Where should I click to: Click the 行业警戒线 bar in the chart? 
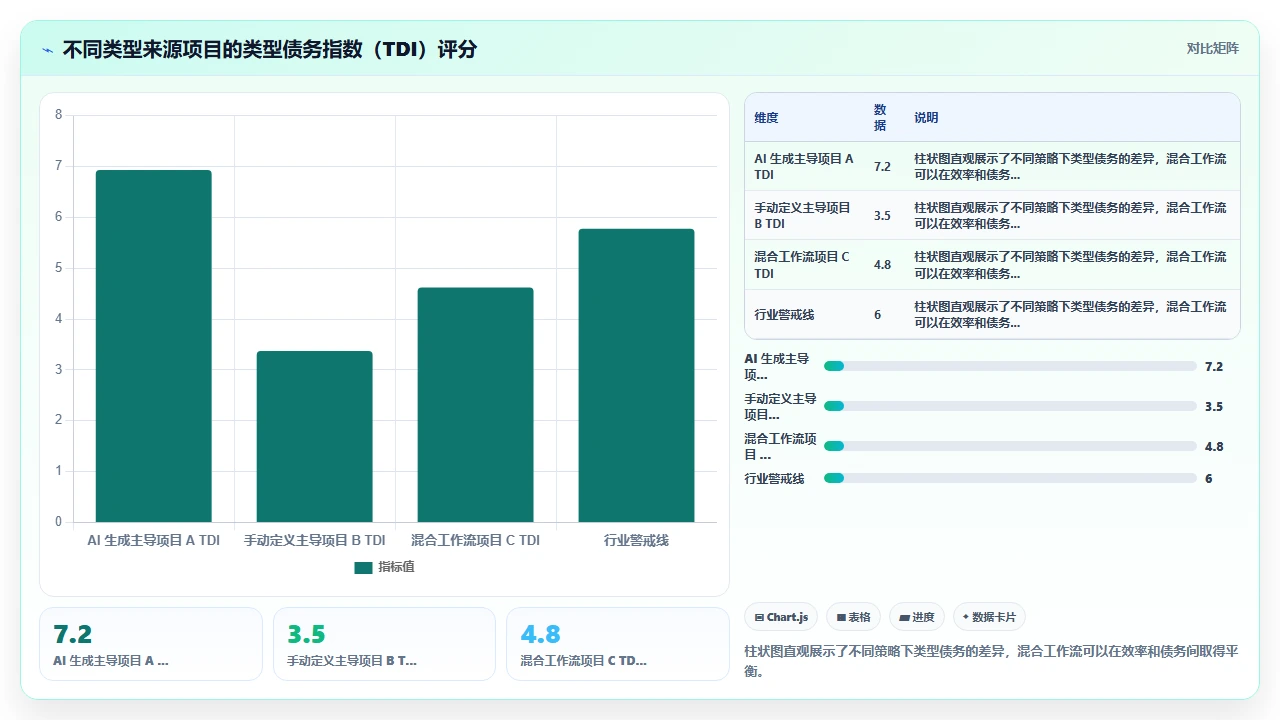pos(636,375)
